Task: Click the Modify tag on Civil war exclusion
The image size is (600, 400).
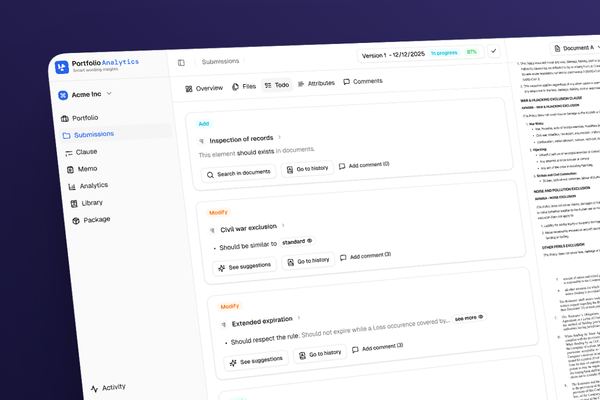Action: click(x=218, y=212)
